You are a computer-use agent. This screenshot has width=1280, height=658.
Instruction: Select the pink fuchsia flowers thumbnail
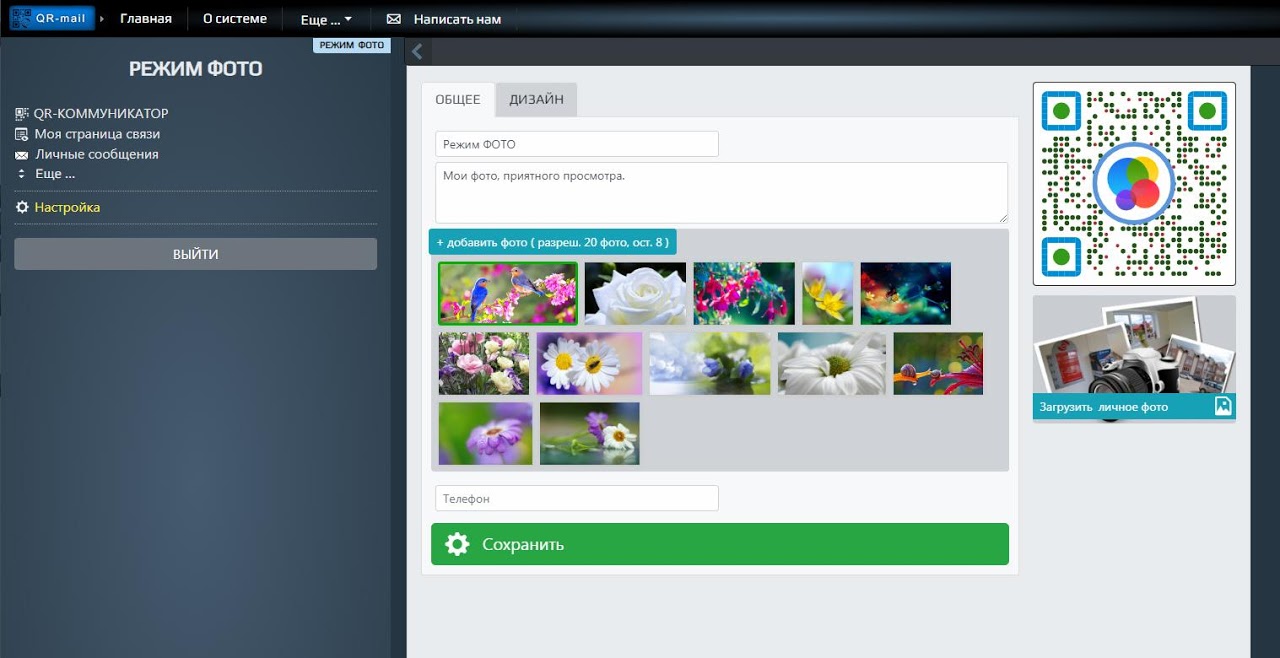click(x=744, y=294)
